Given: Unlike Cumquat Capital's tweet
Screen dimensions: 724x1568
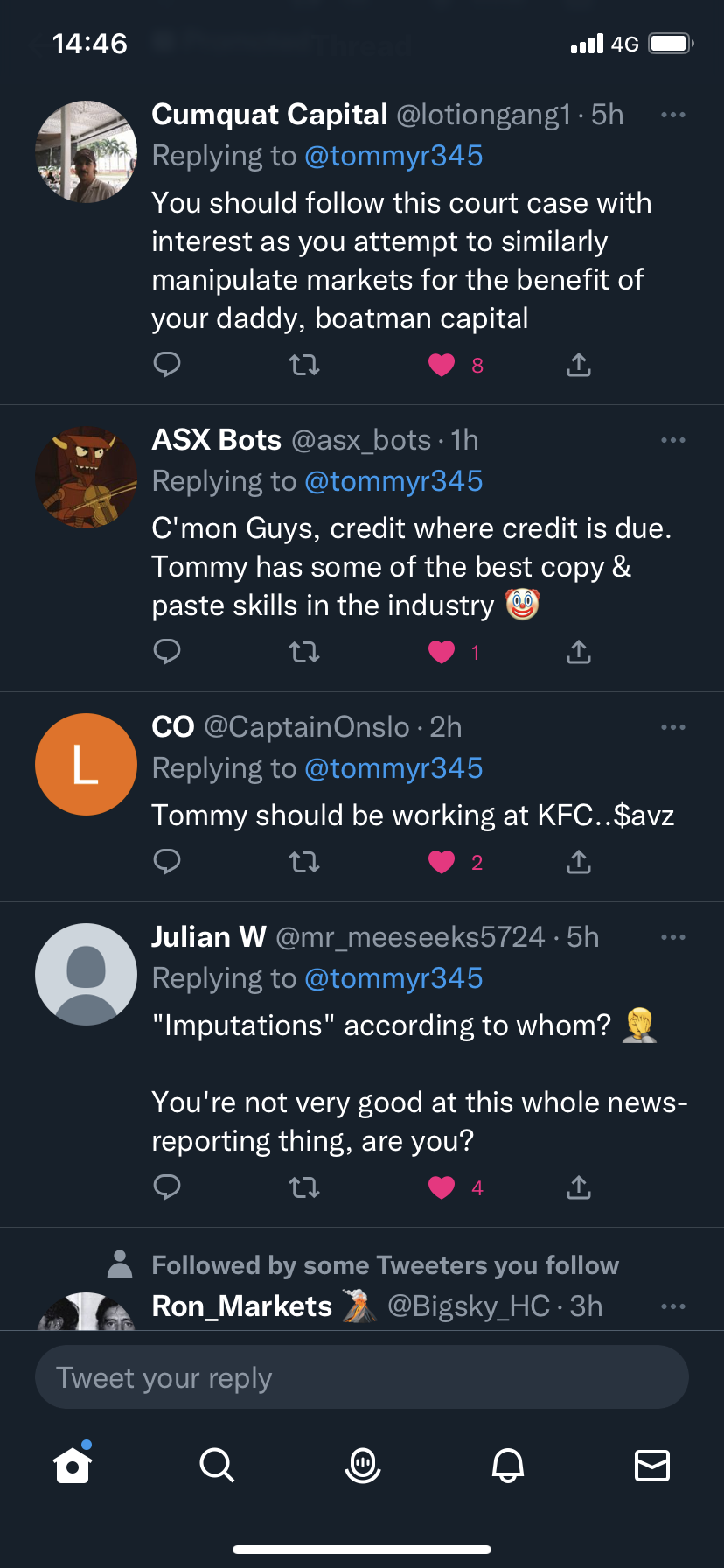Looking at the screenshot, I should (x=442, y=365).
